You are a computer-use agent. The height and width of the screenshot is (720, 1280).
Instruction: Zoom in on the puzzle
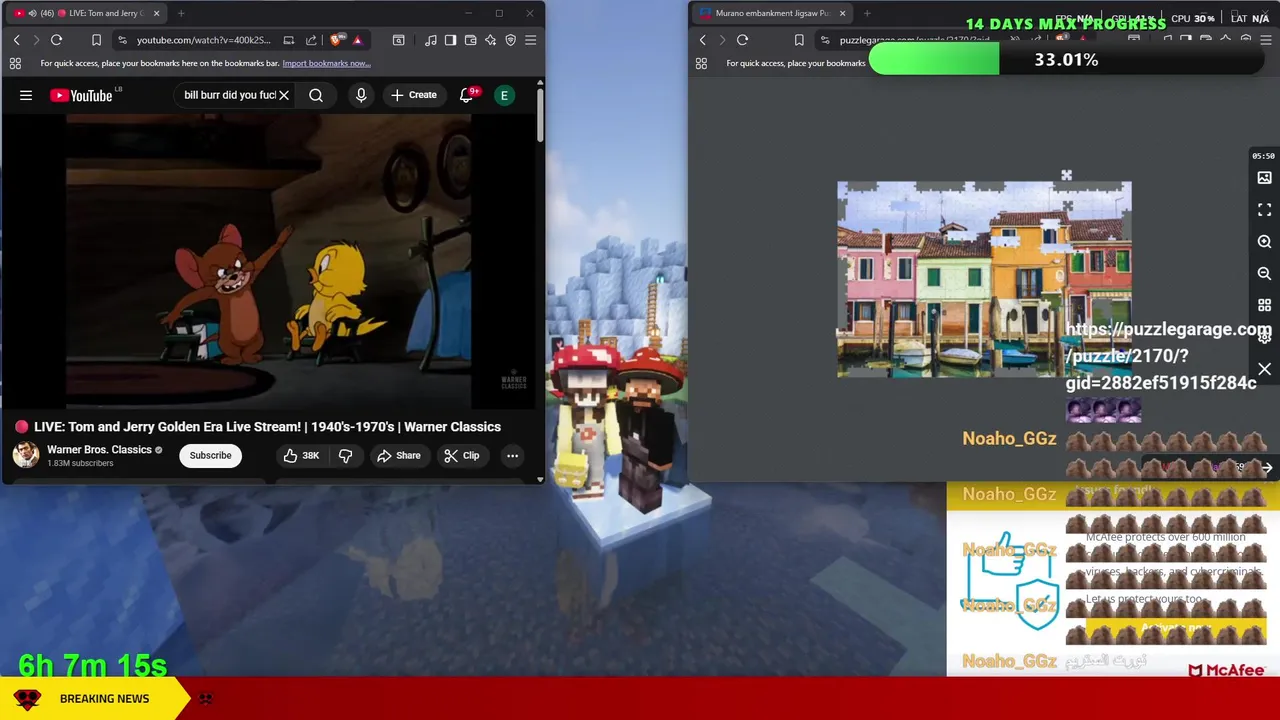(x=1264, y=242)
